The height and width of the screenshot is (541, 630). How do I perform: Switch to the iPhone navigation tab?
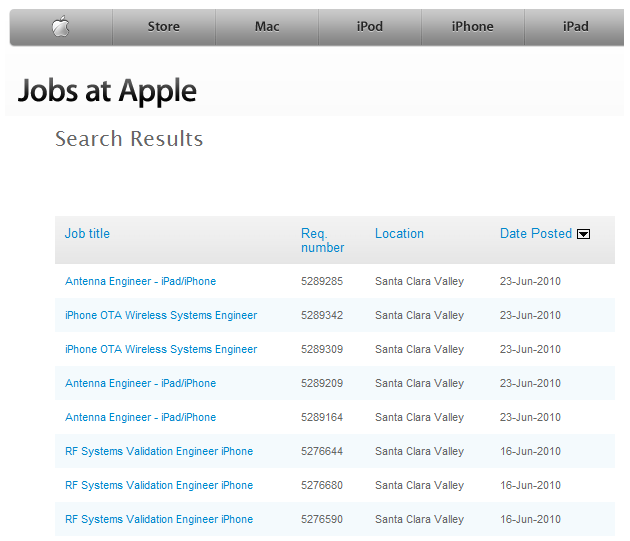pos(472,27)
